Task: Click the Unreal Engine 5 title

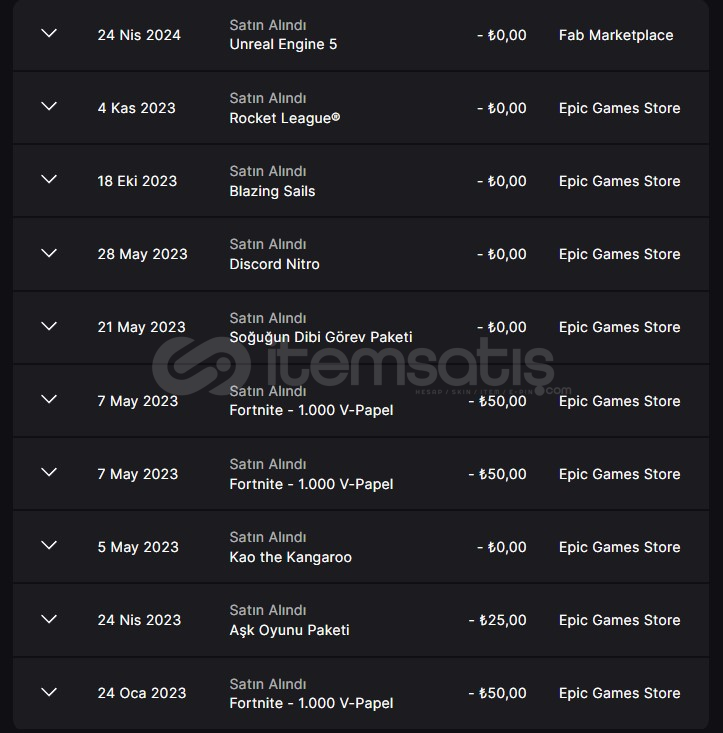Action: click(x=283, y=45)
